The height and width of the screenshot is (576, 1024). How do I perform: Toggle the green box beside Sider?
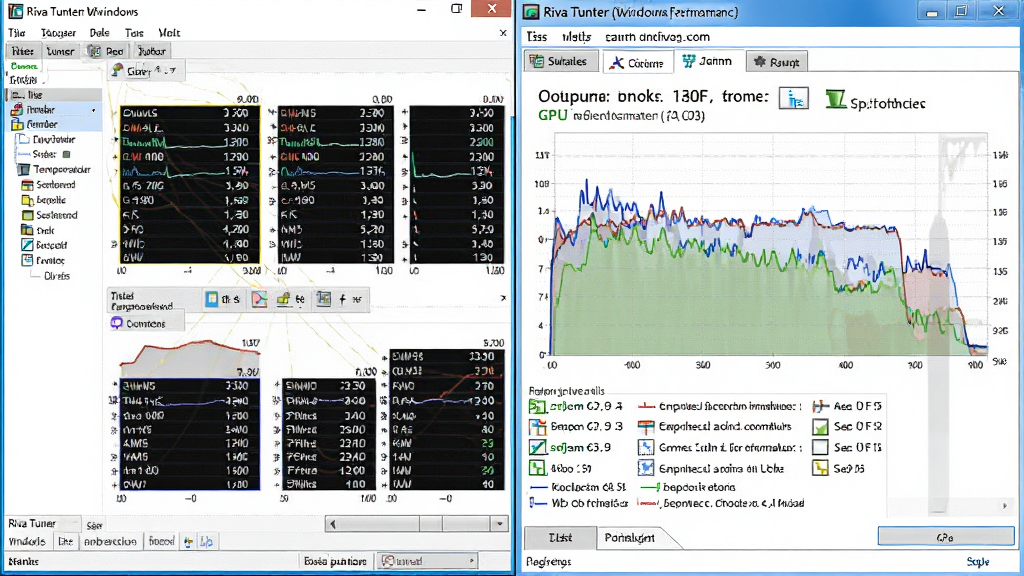[66, 155]
